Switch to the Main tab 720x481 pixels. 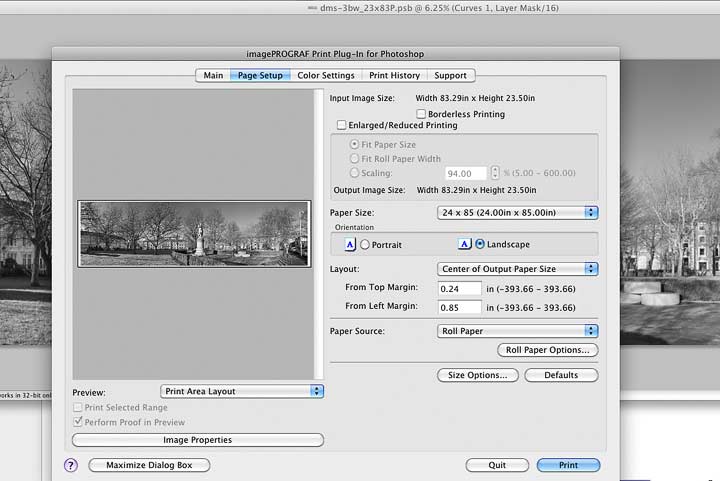tap(213, 75)
